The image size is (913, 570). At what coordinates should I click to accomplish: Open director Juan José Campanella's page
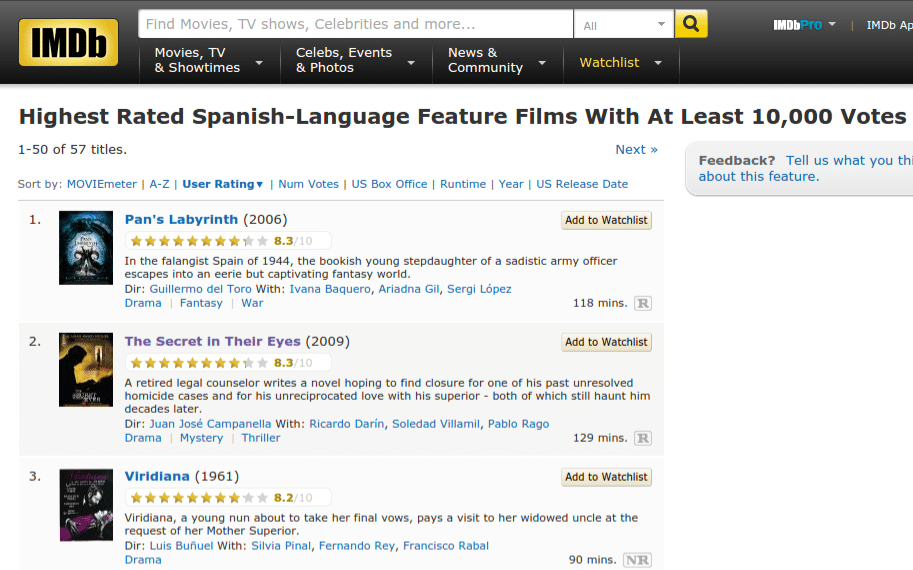coord(210,424)
